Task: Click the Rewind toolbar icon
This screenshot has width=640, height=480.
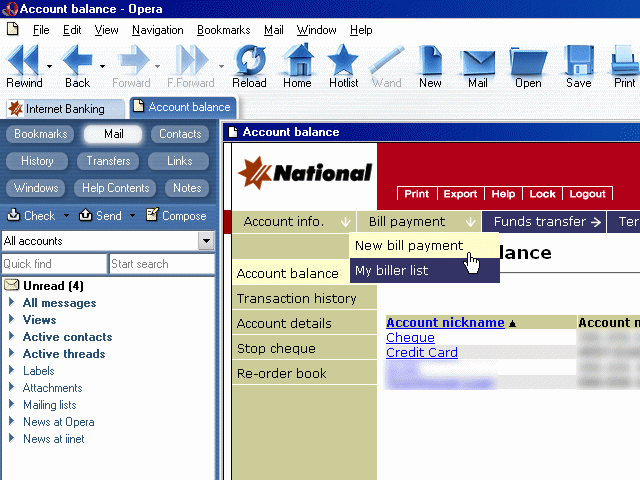Action: [x=23, y=60]
